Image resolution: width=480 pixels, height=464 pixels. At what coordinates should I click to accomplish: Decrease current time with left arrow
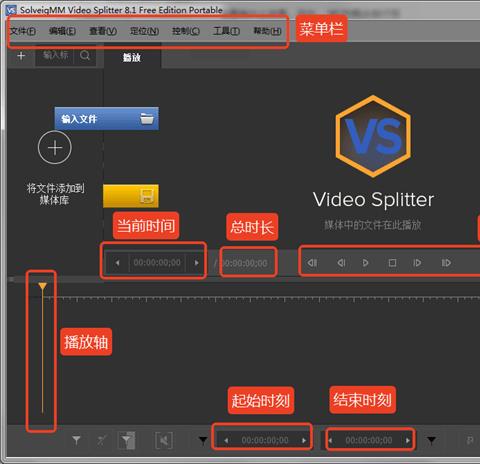tap(117, 263)
